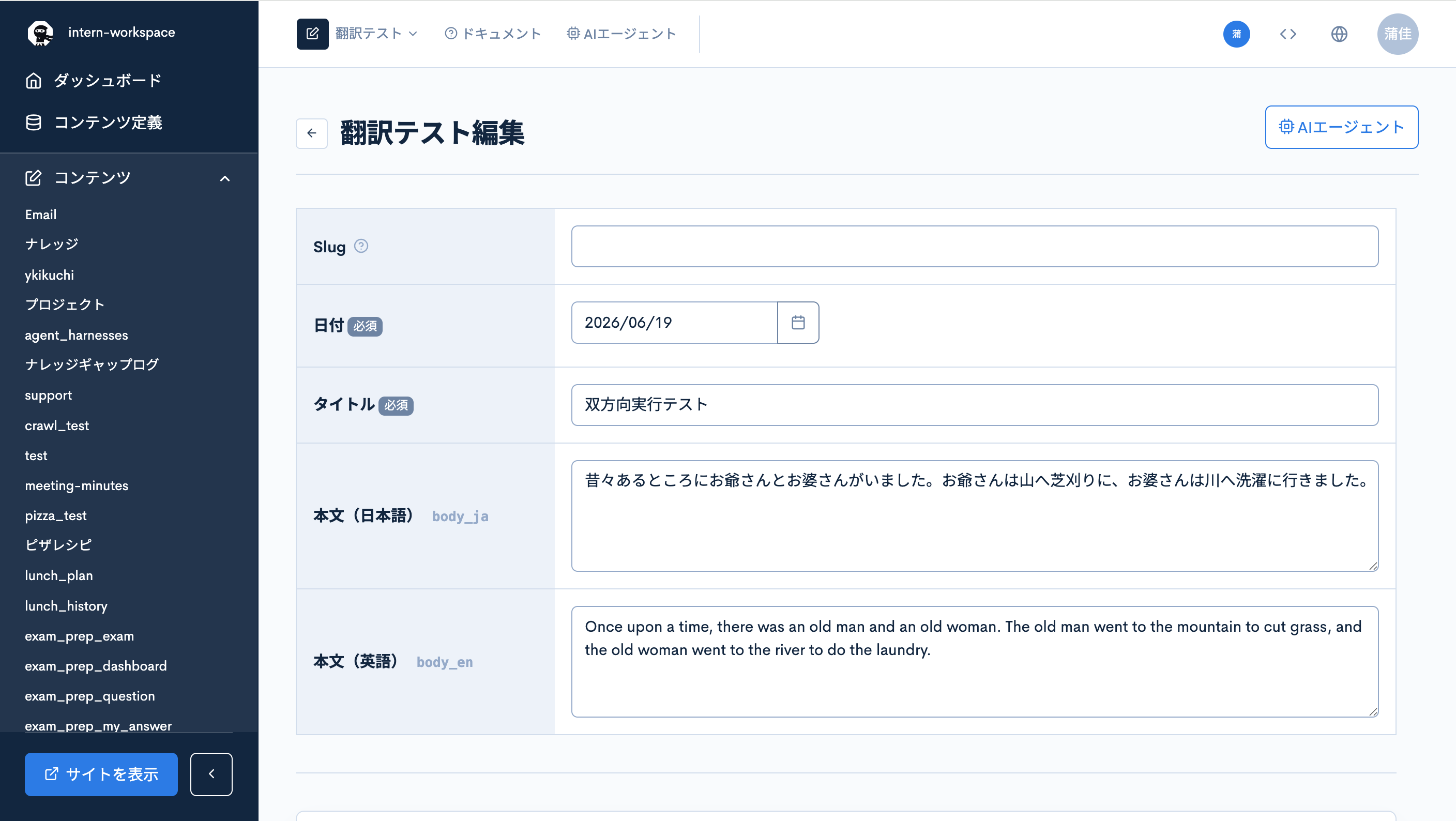The width and height of the screenshot is (1456, 821).
Task: Open the agent_harnesses content item
Action: pyautogui.click(x=77, y=335)
